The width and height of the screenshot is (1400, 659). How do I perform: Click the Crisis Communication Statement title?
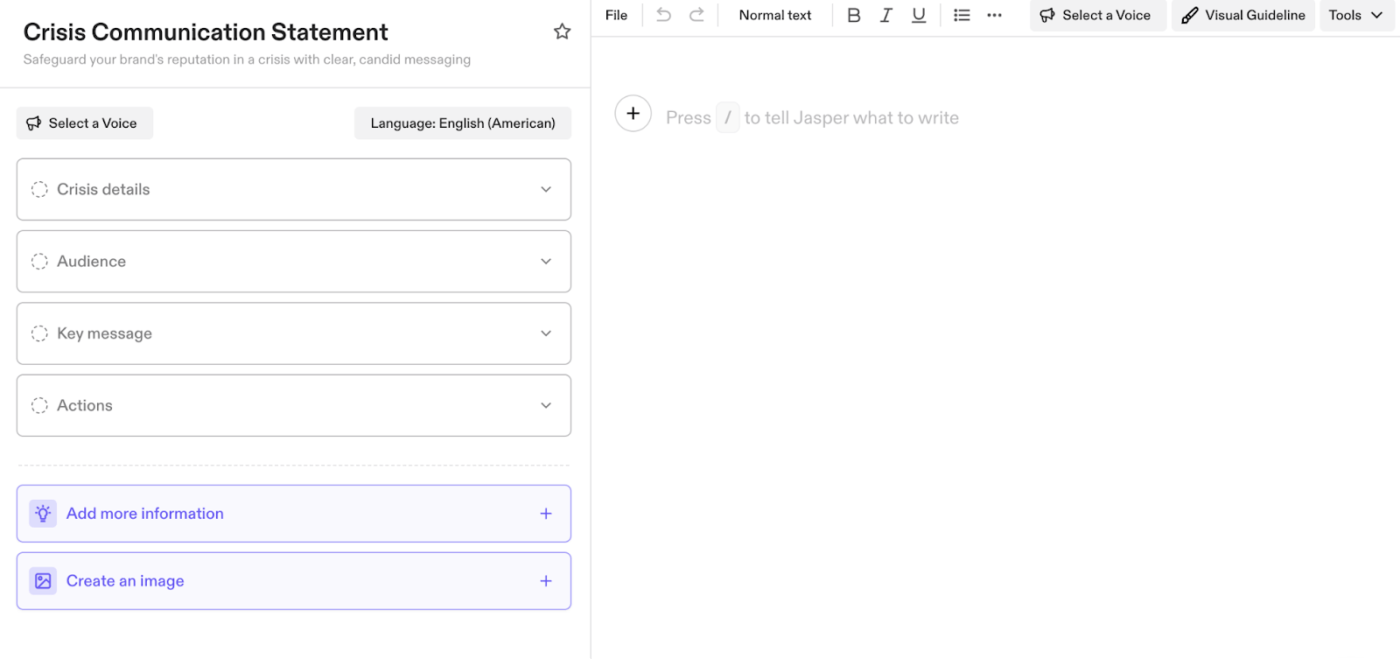tap(206, 32)
